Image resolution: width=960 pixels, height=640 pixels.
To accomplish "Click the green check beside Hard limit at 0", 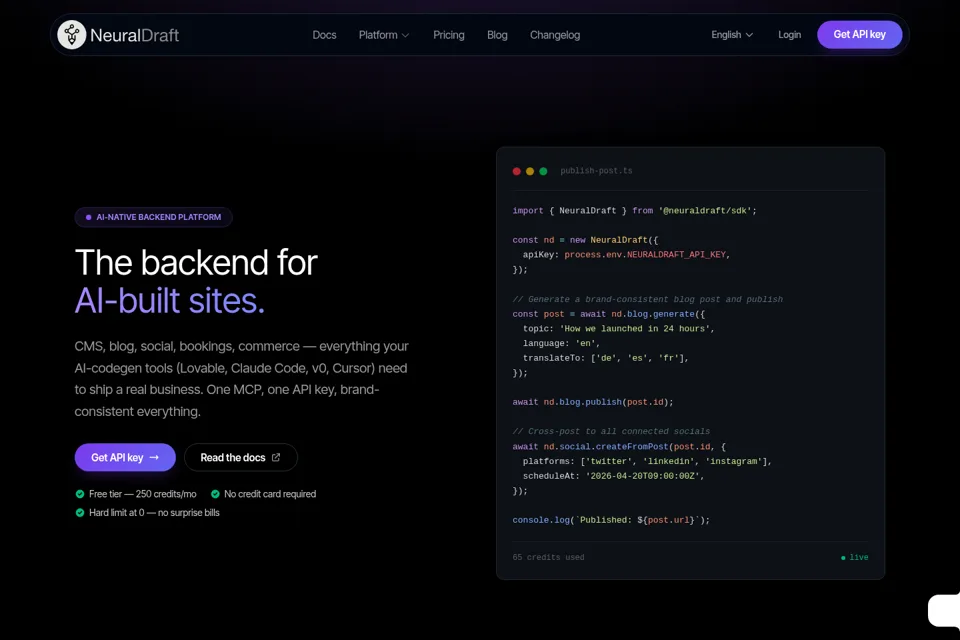I will (x=80, y=513).
